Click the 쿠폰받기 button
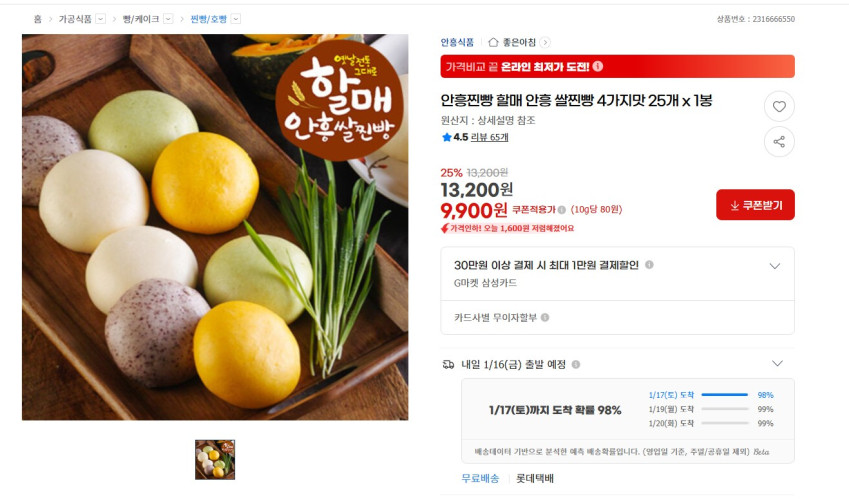Image resolution: width=849 pixels, height=499 pixels. 755,205
